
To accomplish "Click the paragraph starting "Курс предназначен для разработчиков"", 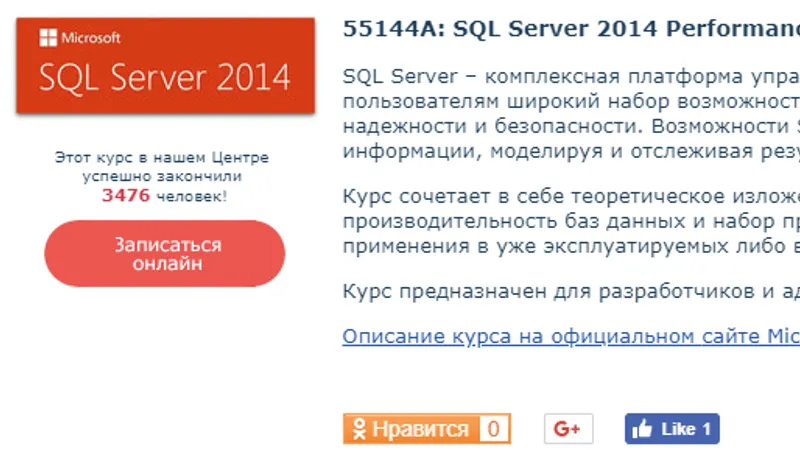I will point(571,291).
